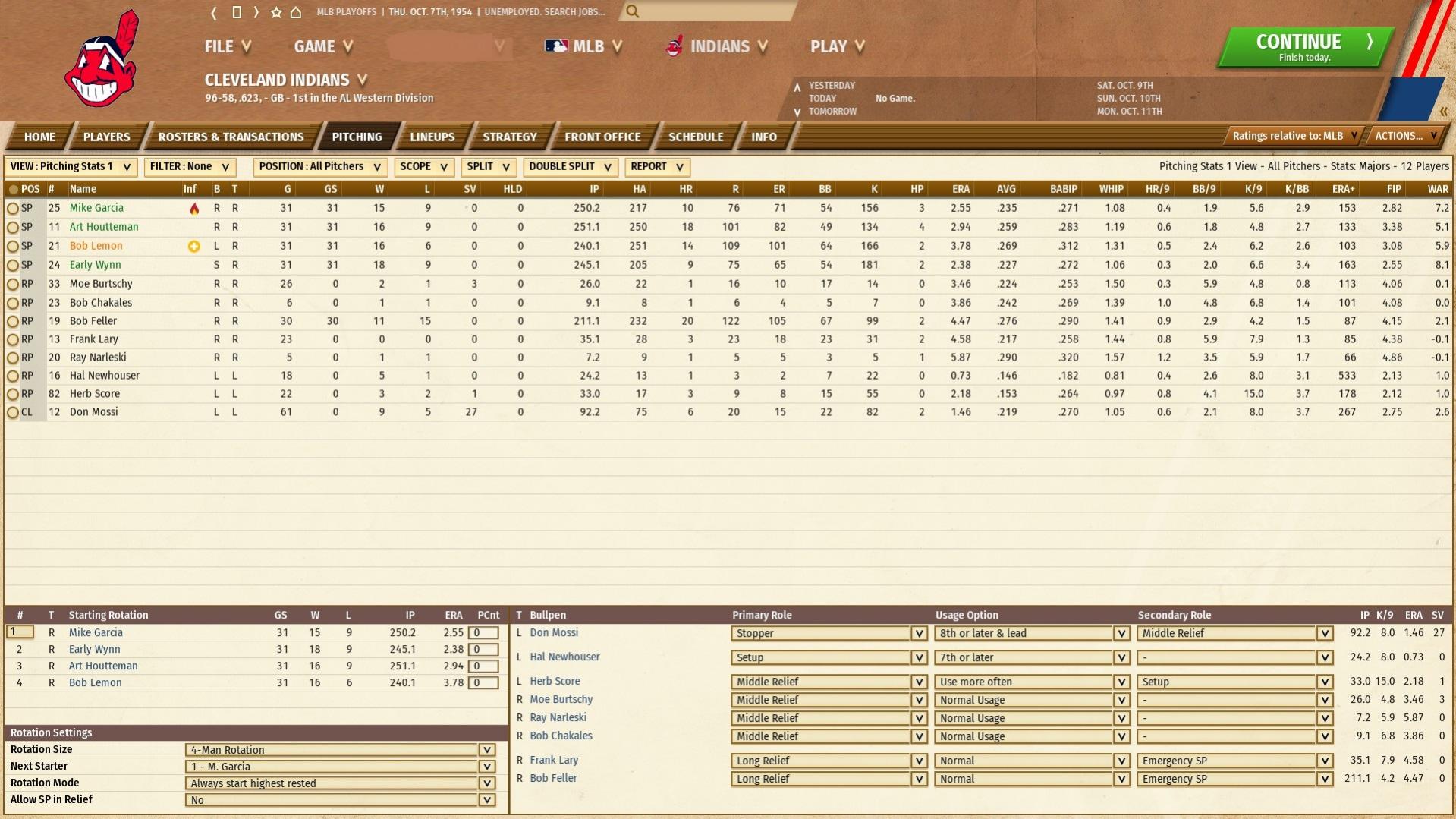
Task: Open Early Wynn's starting rotation link
Action: [x=94, y=650]
